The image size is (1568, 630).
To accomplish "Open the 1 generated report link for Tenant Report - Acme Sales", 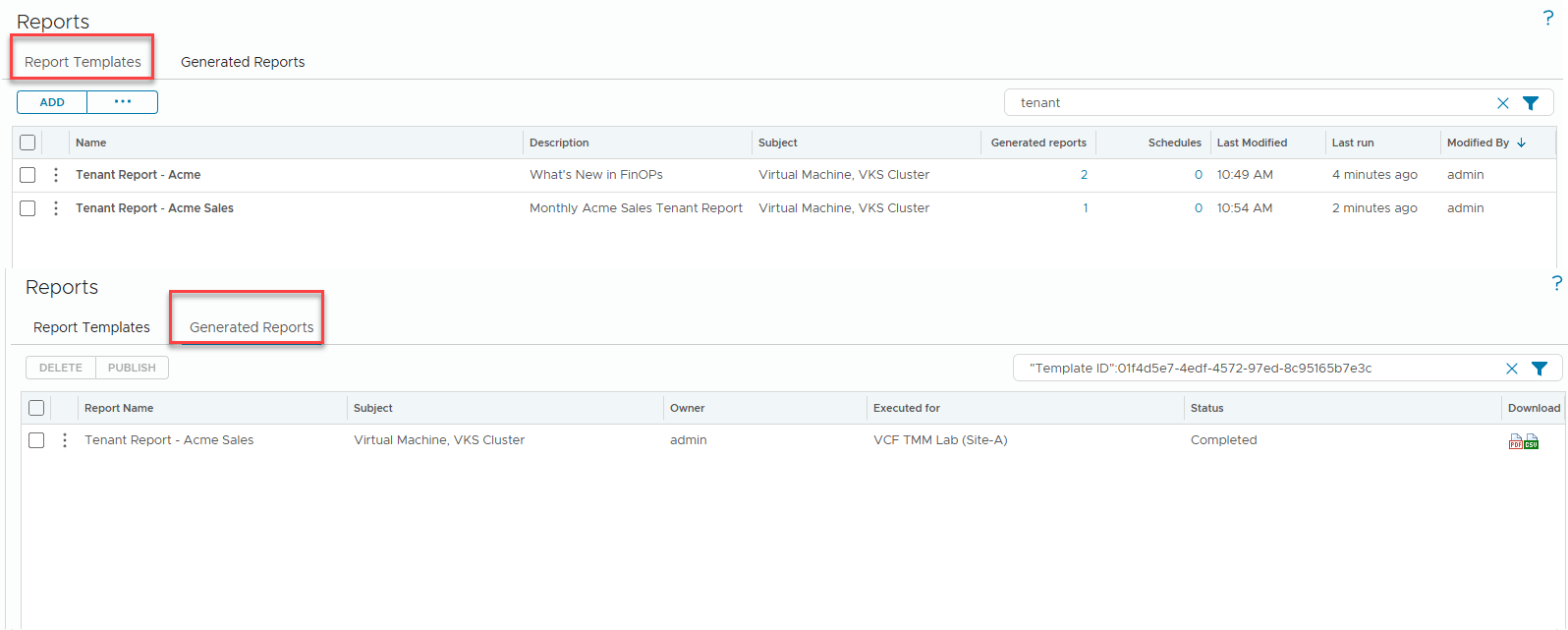I will point(1086,208).
